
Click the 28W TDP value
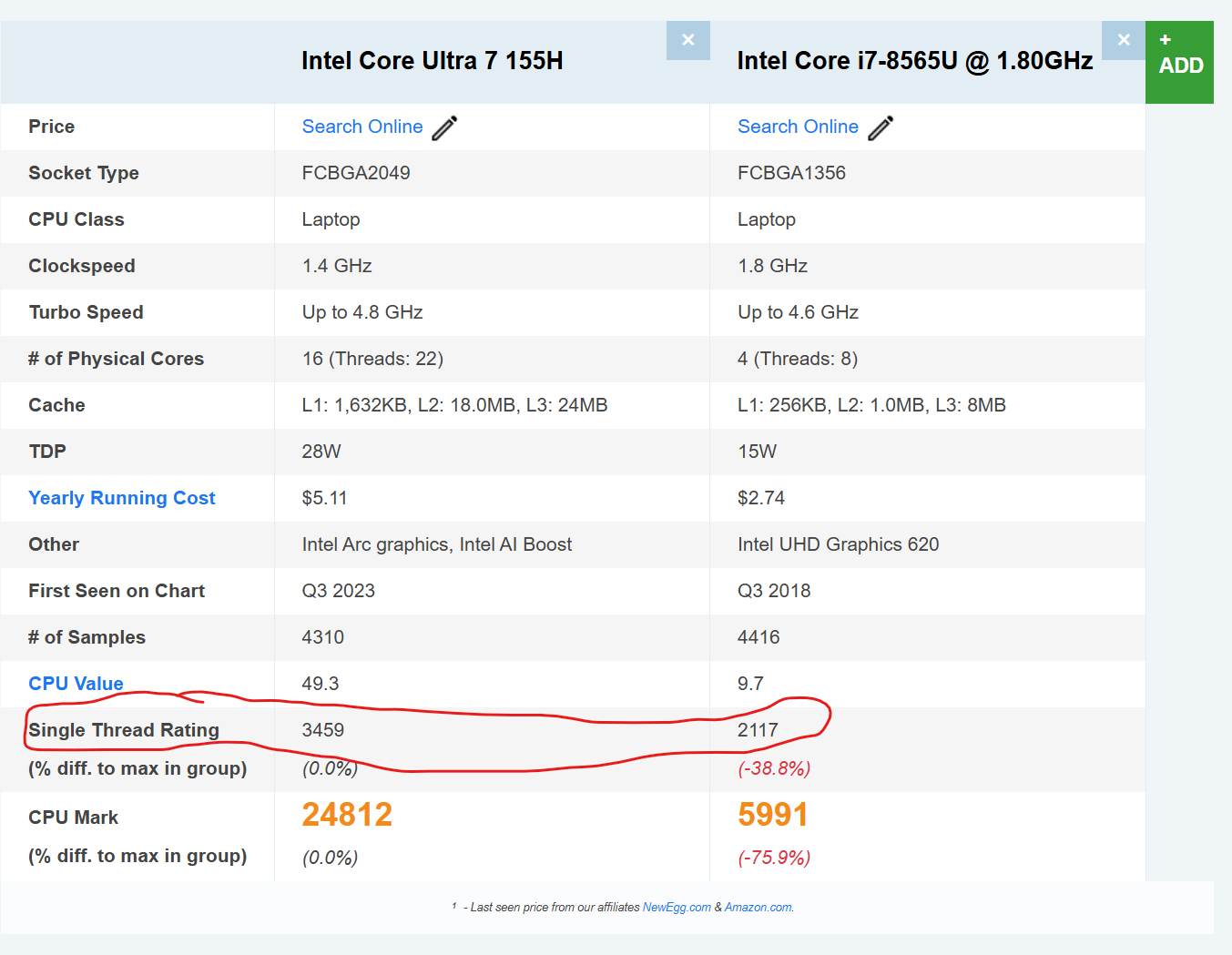pyautogui.click(x=321, y=452)
